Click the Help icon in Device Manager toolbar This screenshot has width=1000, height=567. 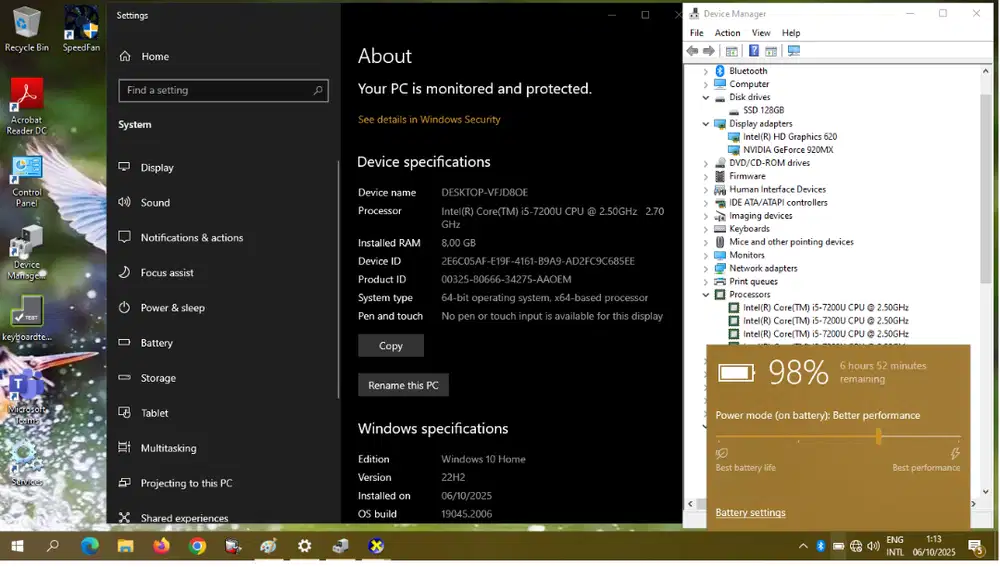coord(752,51)
